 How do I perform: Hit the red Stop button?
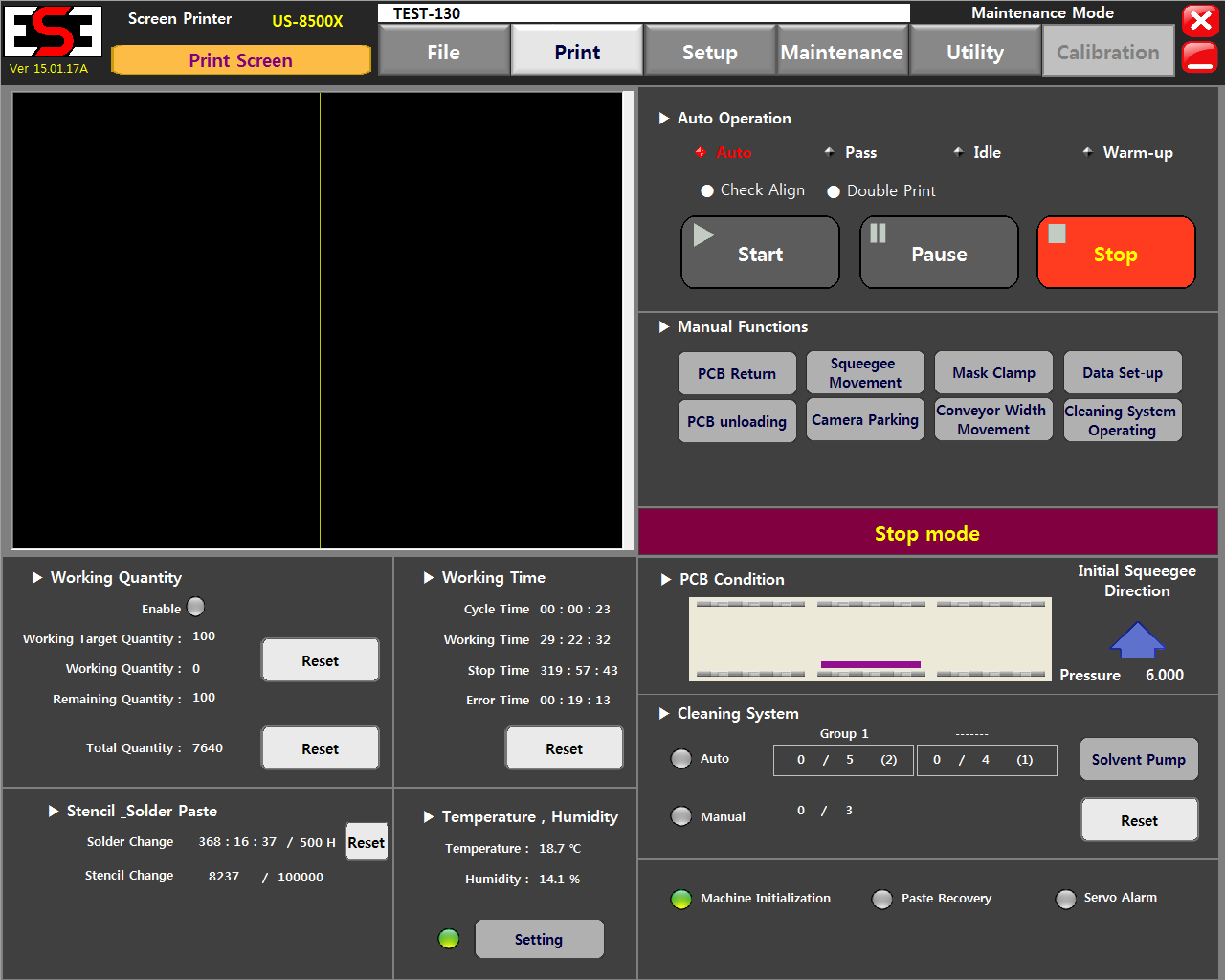(1116, 253)
